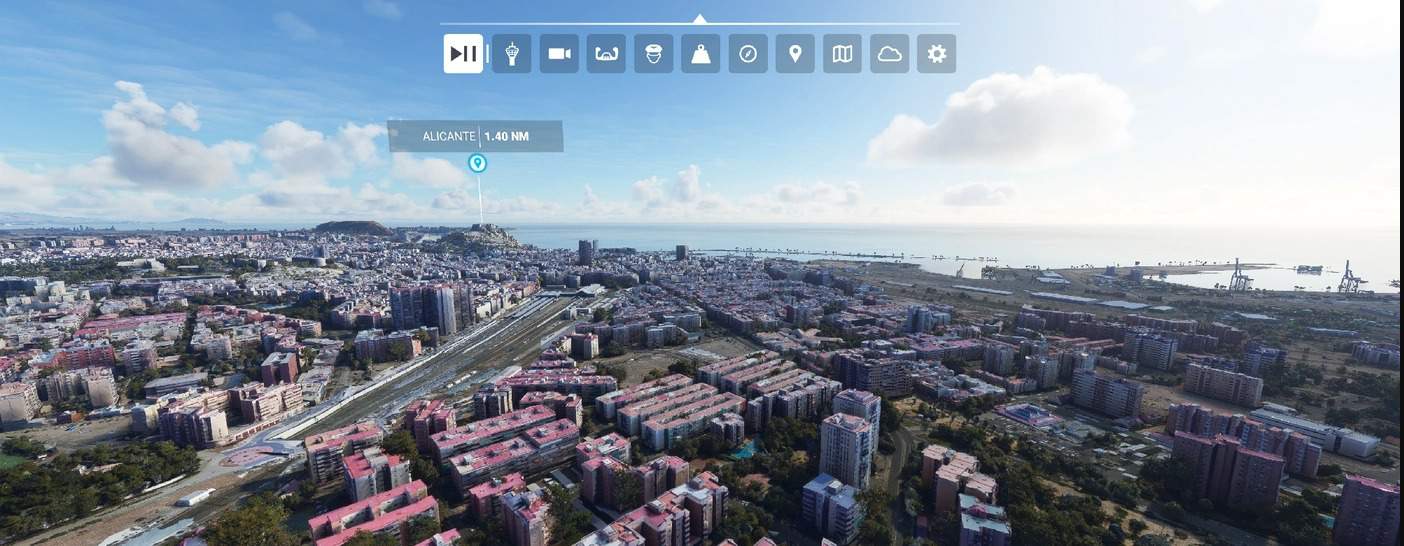This screenshot has width=1404, height=546.
Task: Open the Flight Assistant pilot icon
Action: pos(653,54)
